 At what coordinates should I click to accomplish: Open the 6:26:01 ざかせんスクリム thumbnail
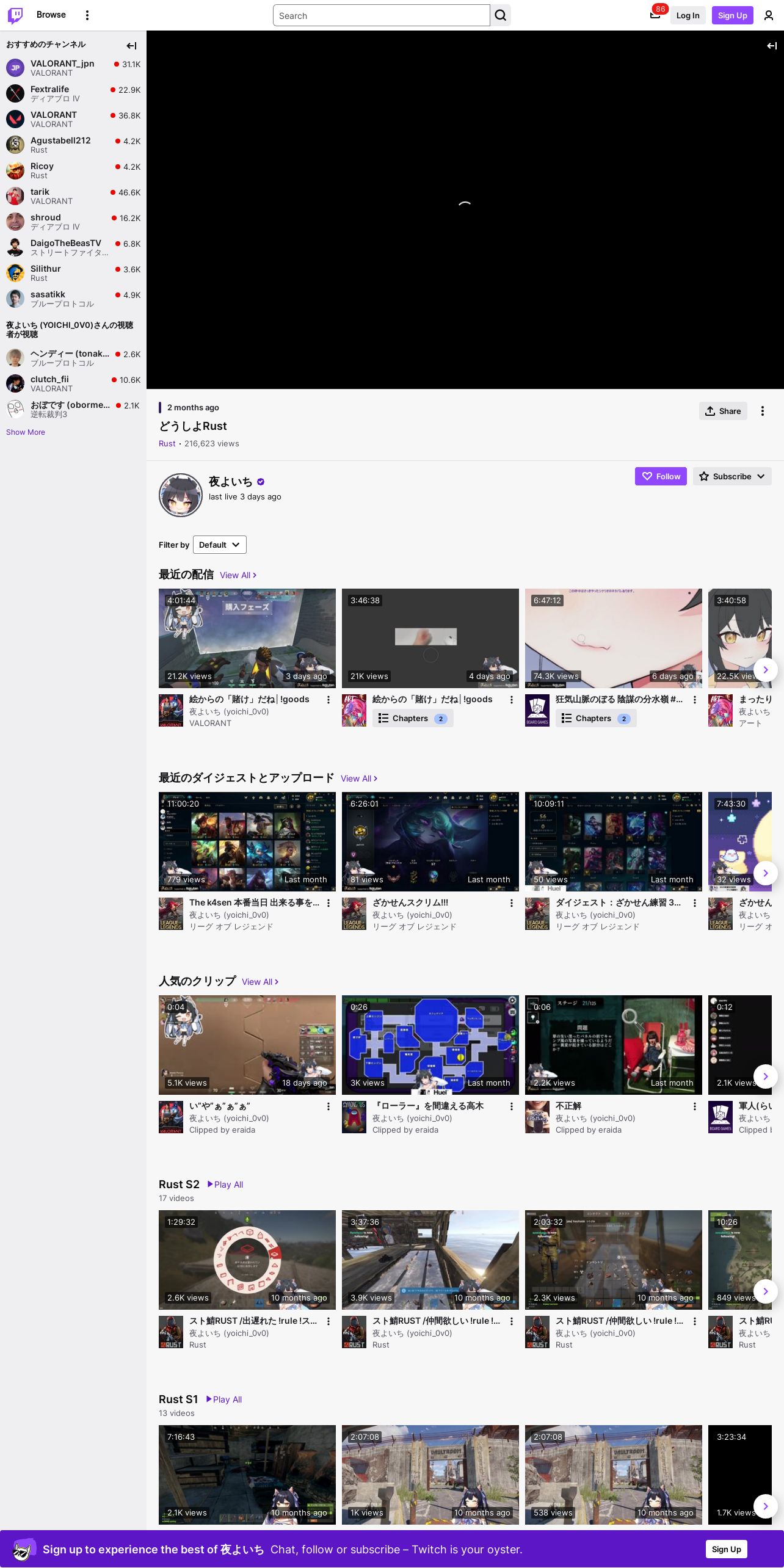point(430,841)
